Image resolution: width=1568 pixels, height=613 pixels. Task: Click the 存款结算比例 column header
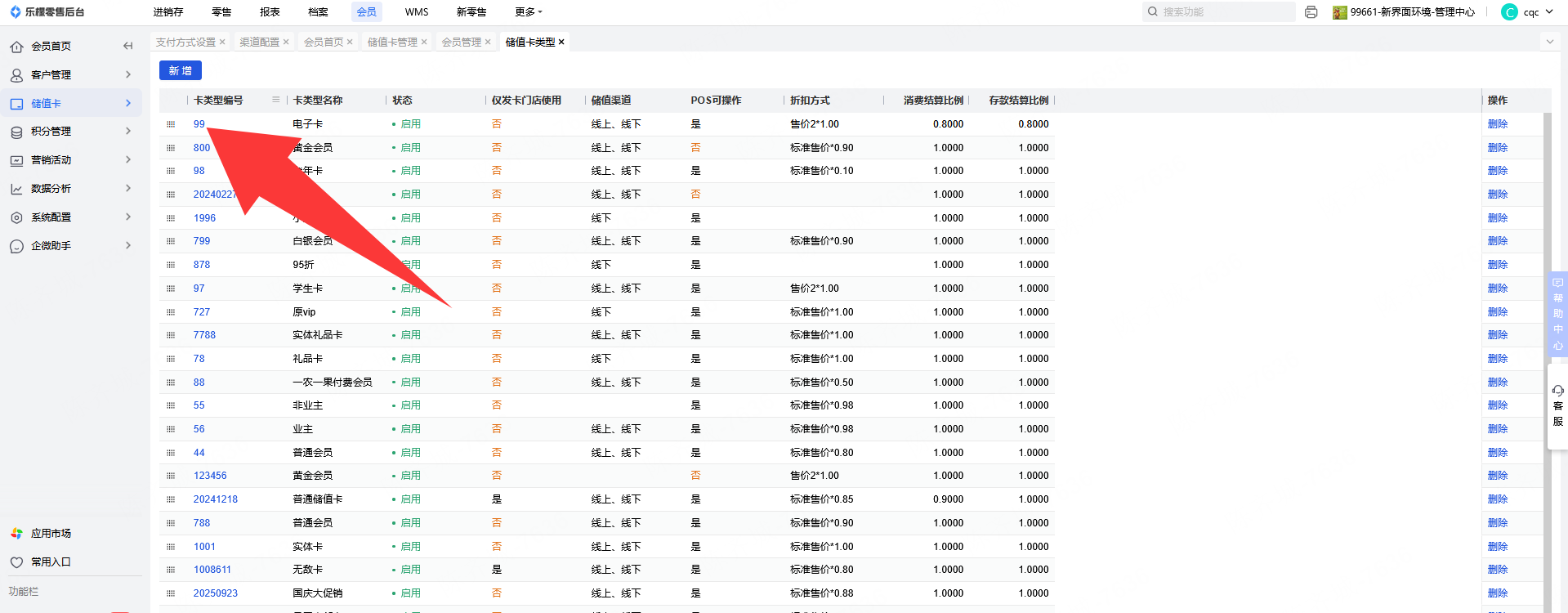tap(1019, 101)
